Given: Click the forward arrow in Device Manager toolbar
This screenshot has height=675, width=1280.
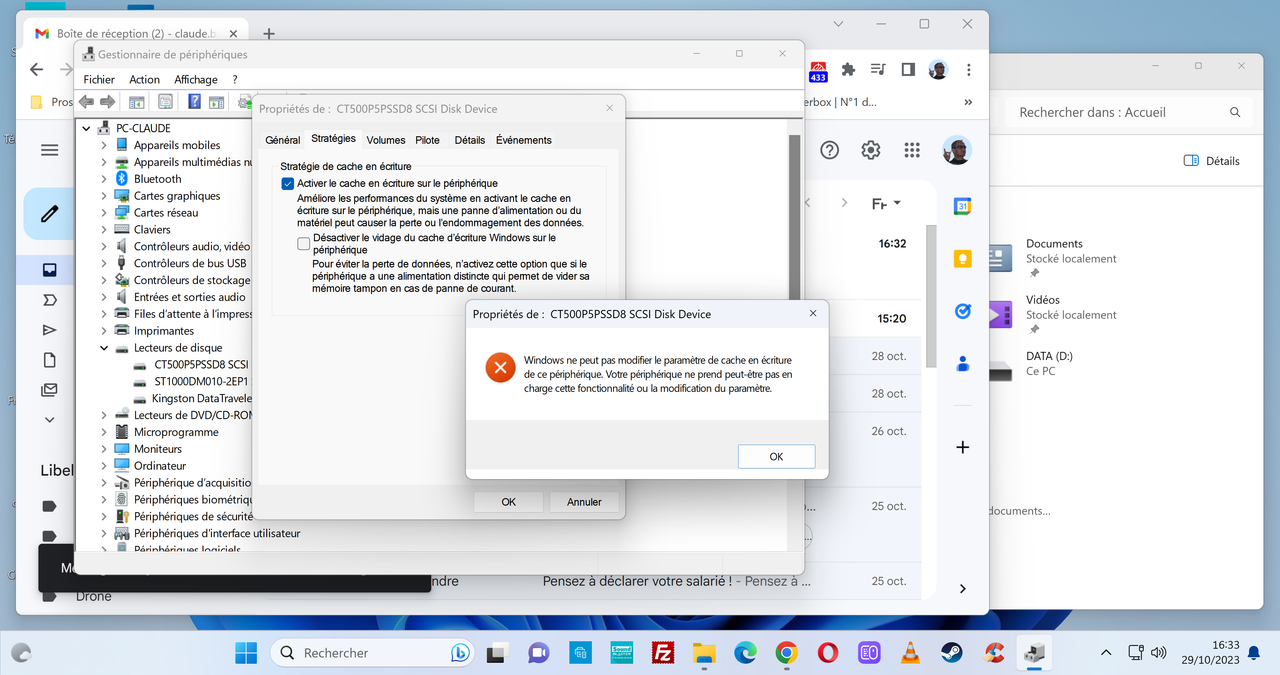Looking at the screenshot, I should [x=107, y=101].
